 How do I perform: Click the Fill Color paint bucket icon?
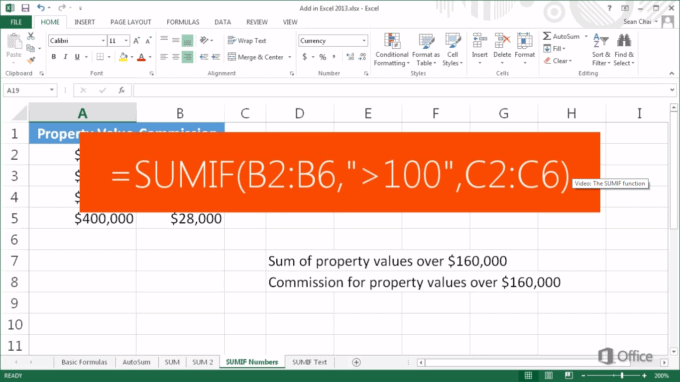point(123,57)
